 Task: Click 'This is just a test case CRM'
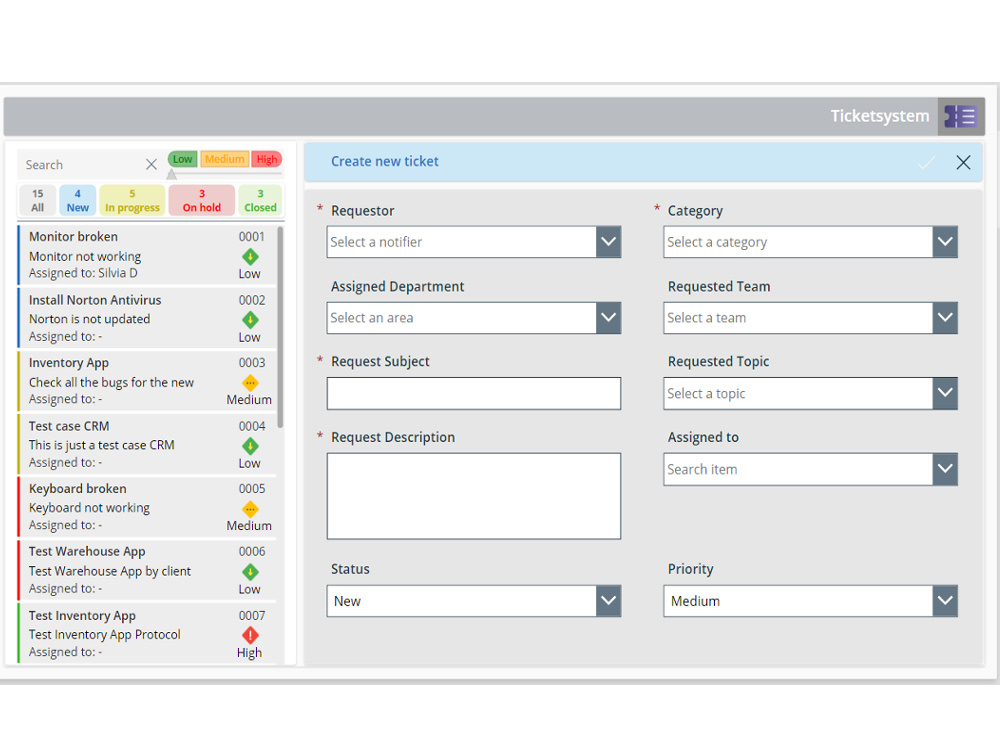101,445
